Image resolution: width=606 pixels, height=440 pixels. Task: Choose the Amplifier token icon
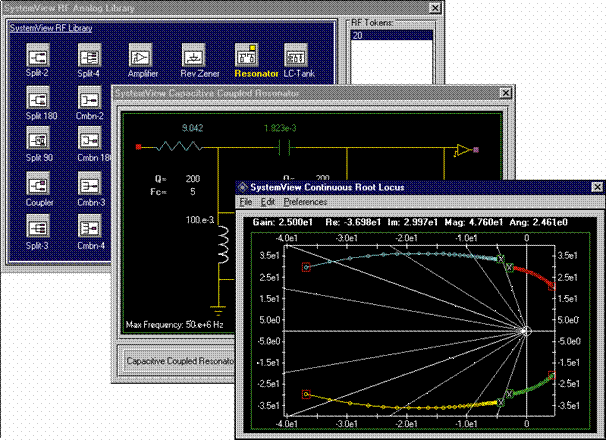coord(140,55)
